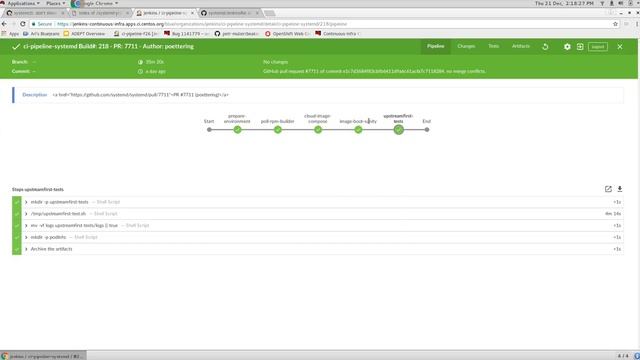Expand the mv -vf logs step
This screenshot has height=360, width=640.
pos(26,226)
